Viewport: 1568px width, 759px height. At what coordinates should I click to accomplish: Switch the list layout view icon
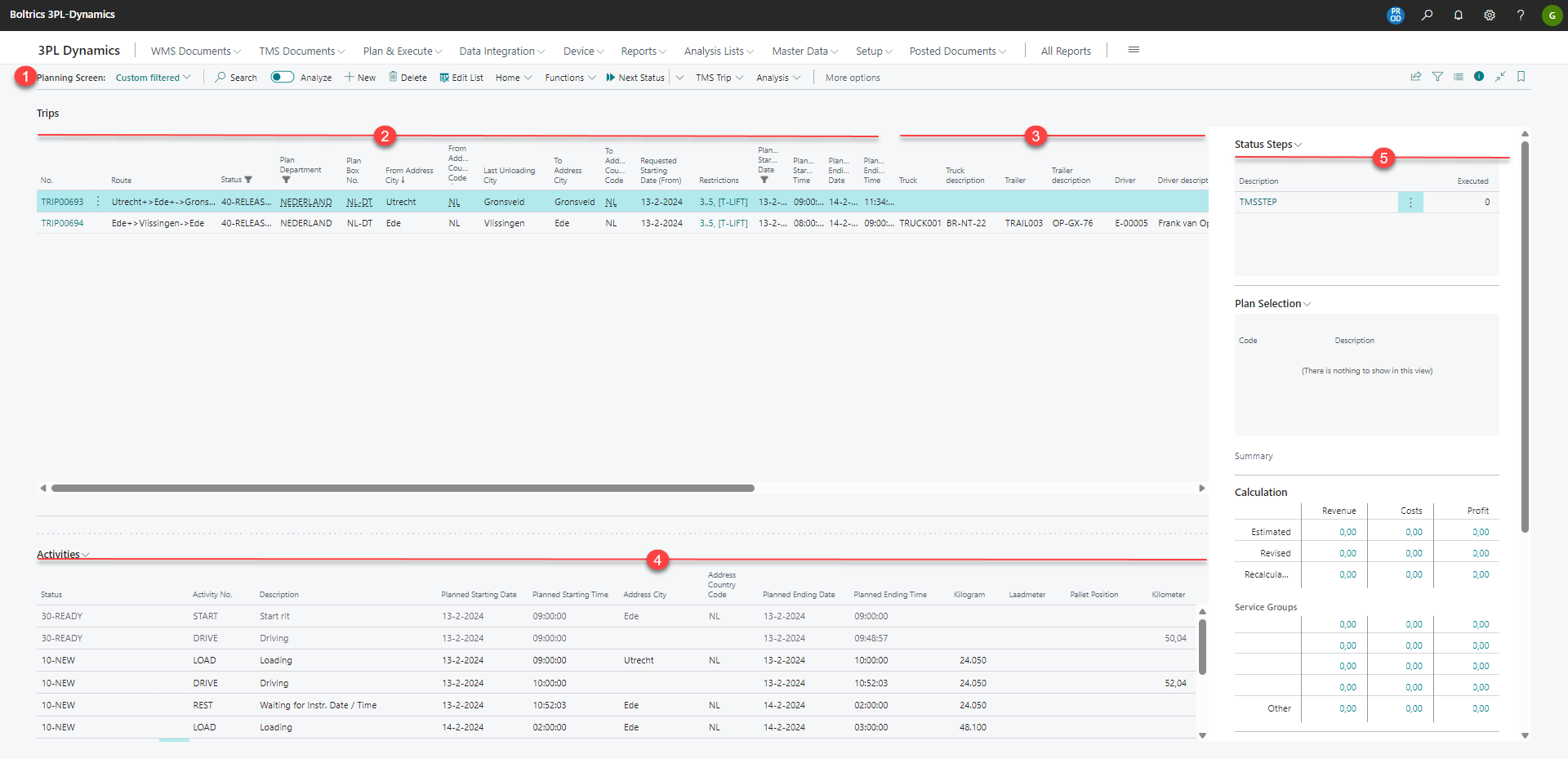[1459, 77]
